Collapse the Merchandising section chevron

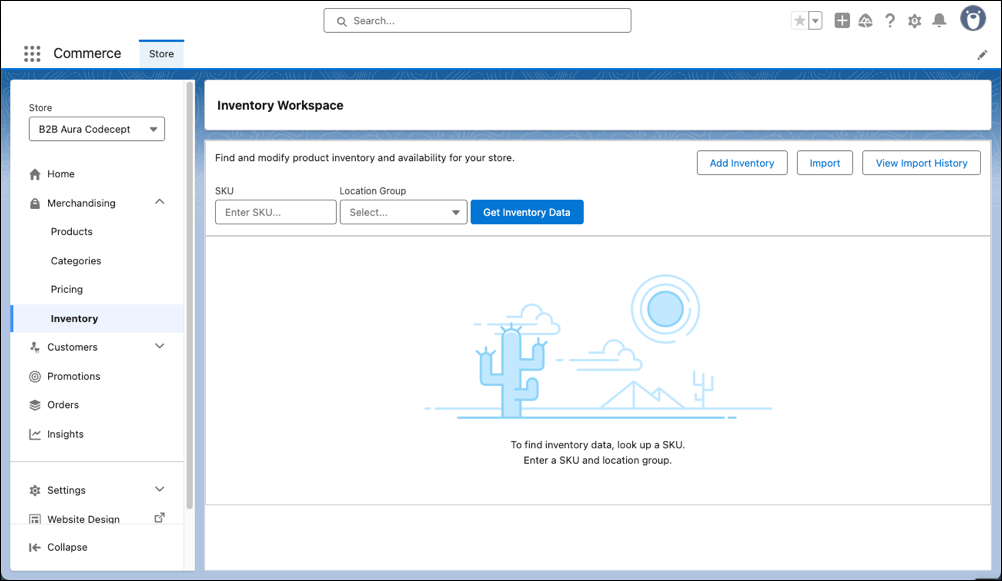[160, 202]
